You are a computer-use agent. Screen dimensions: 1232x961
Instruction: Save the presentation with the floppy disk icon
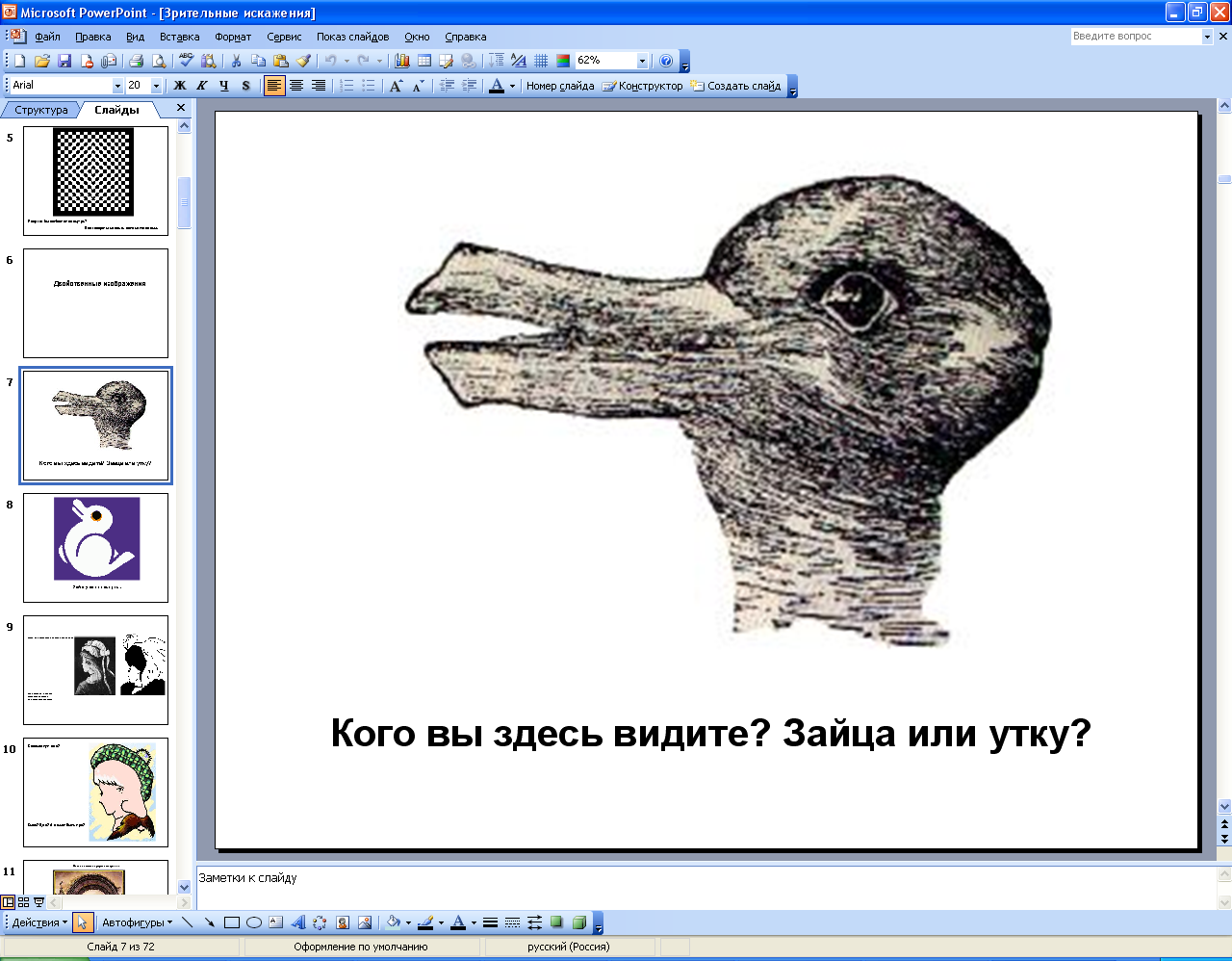point(64,61)
